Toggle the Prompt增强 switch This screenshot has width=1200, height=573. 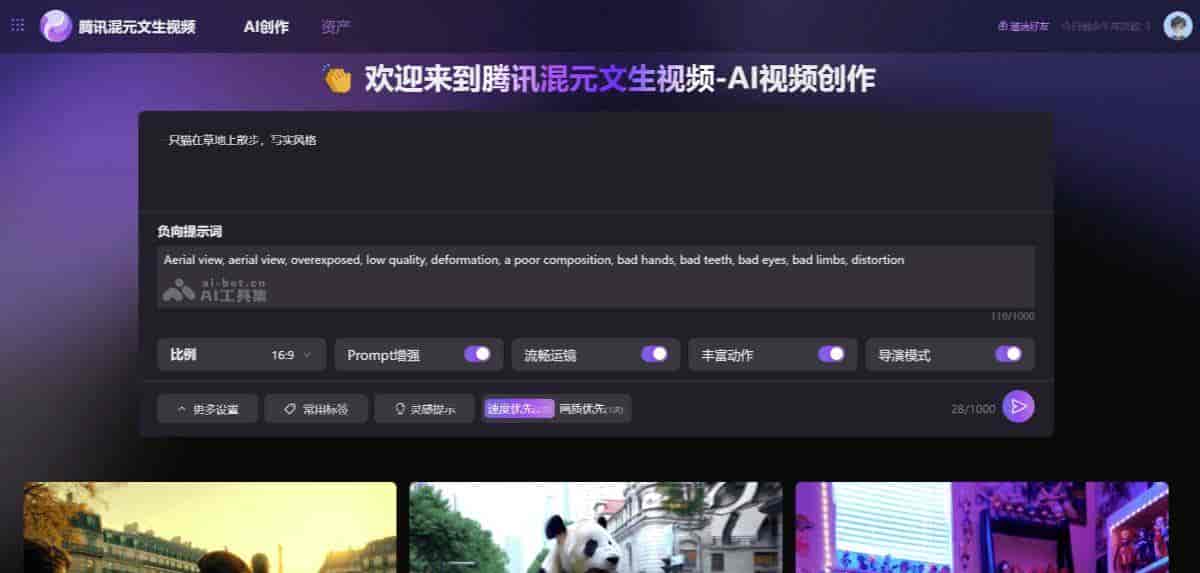(477, 354)
